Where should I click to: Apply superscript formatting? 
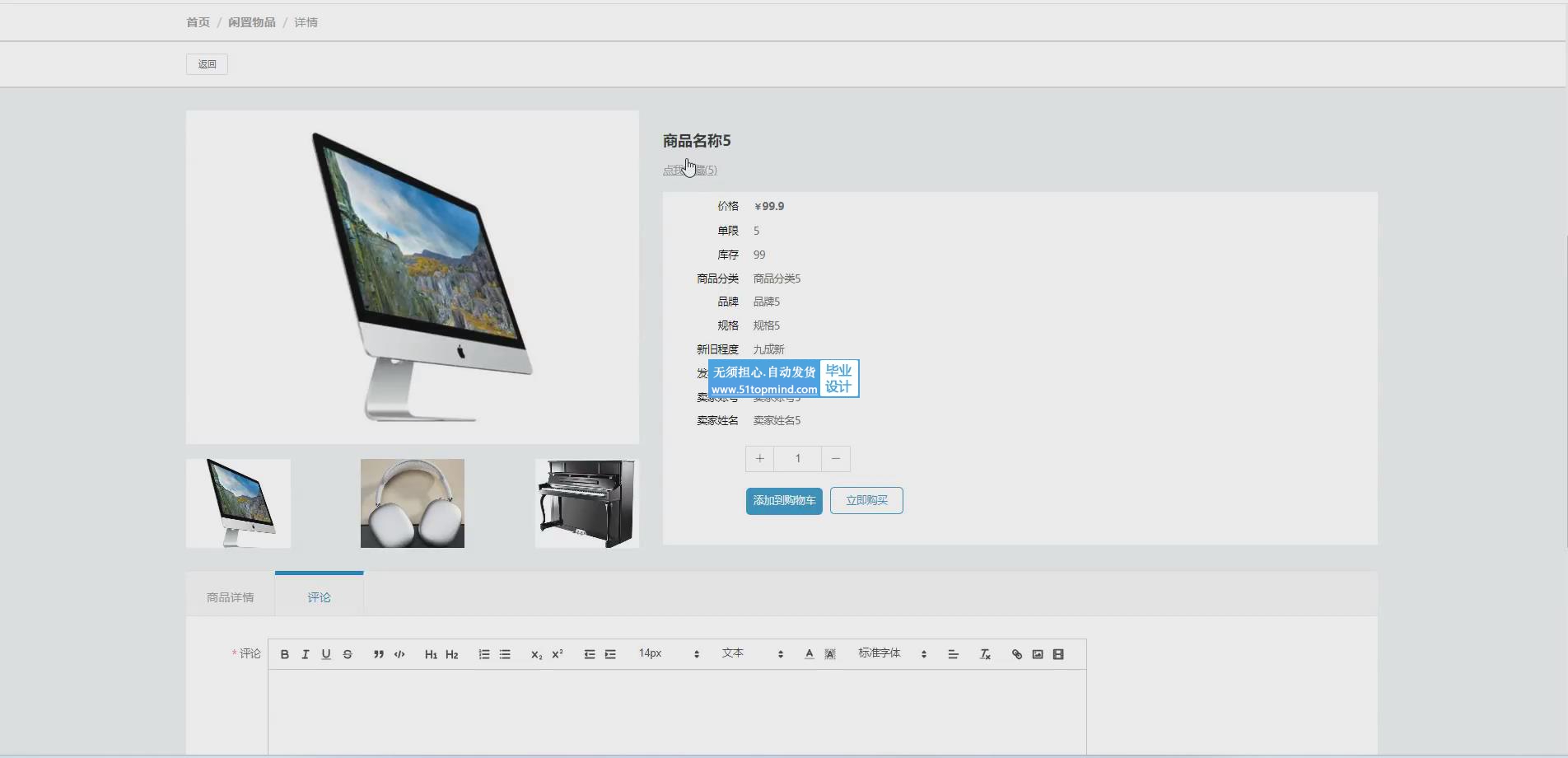pyautogui.click(x=558, y=654)
